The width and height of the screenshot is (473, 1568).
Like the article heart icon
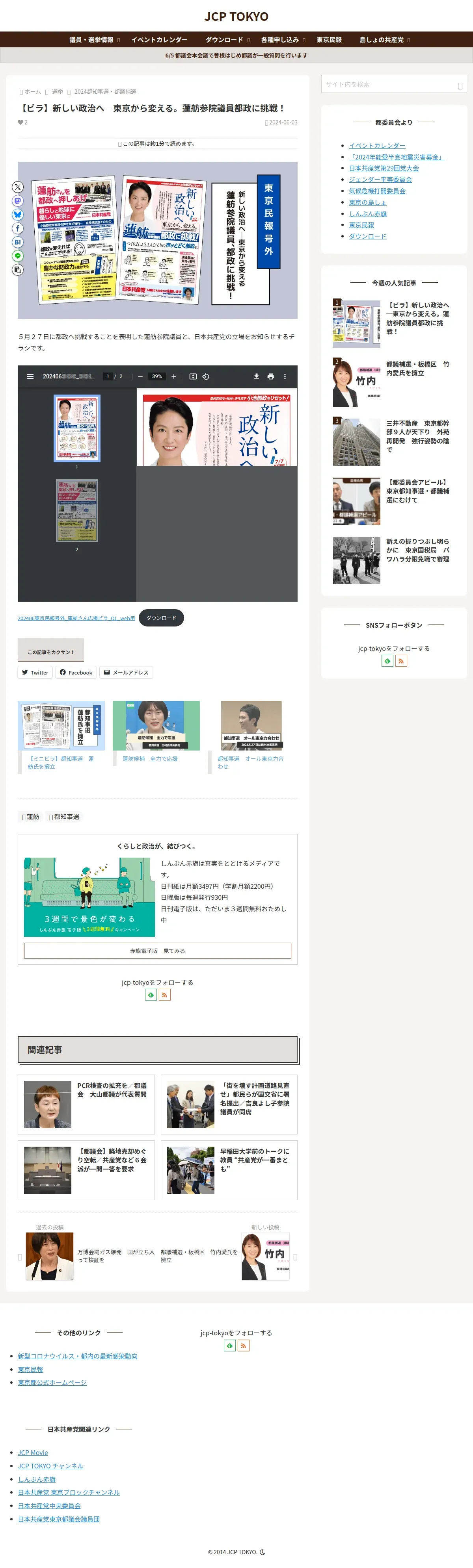tap(21, 123)
